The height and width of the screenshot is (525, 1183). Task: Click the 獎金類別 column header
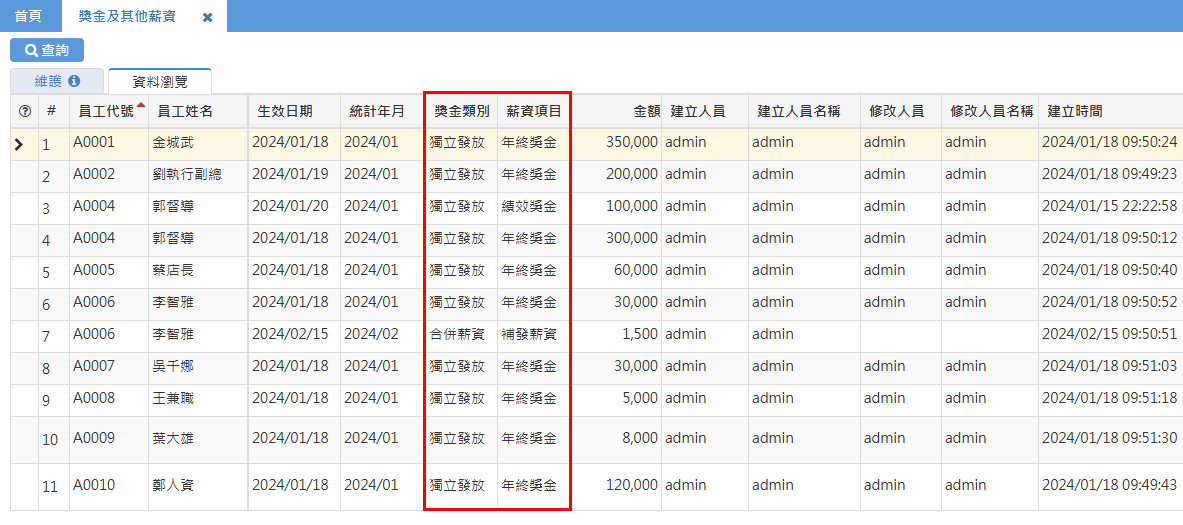pos(461,112)
